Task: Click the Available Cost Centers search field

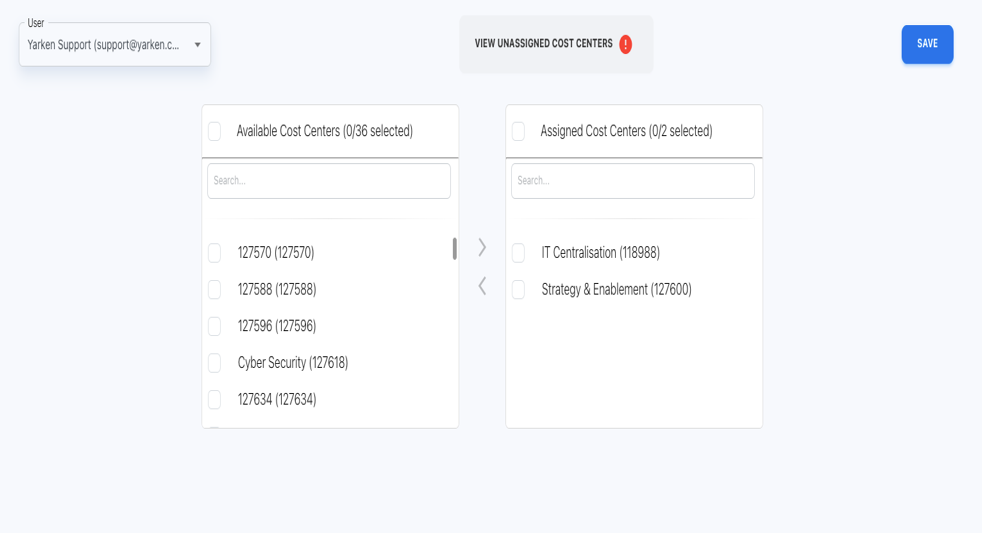Action: (x=328, y=181)
